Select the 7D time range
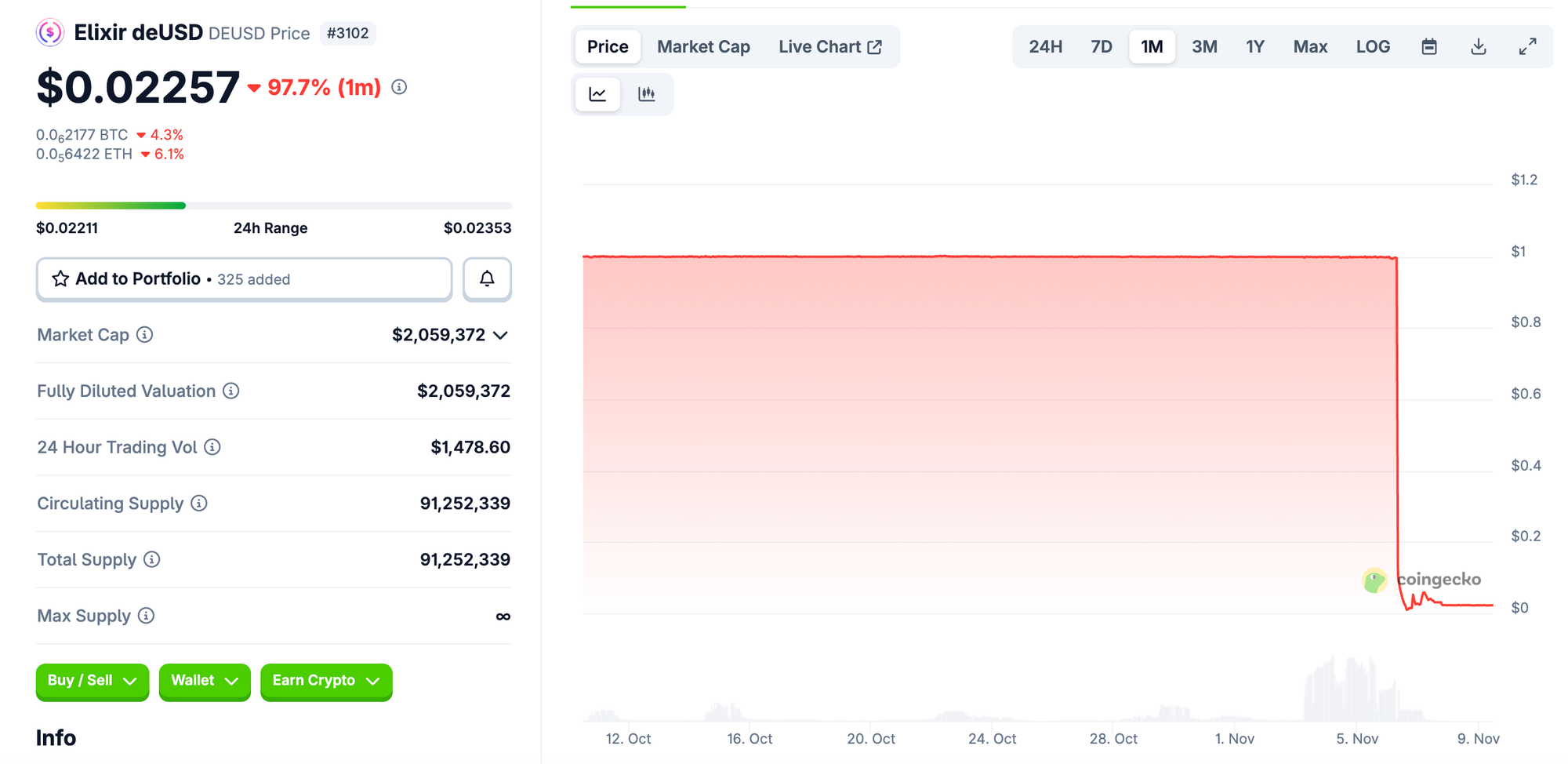The image size is (1568, 764). tap(1101, 47)
